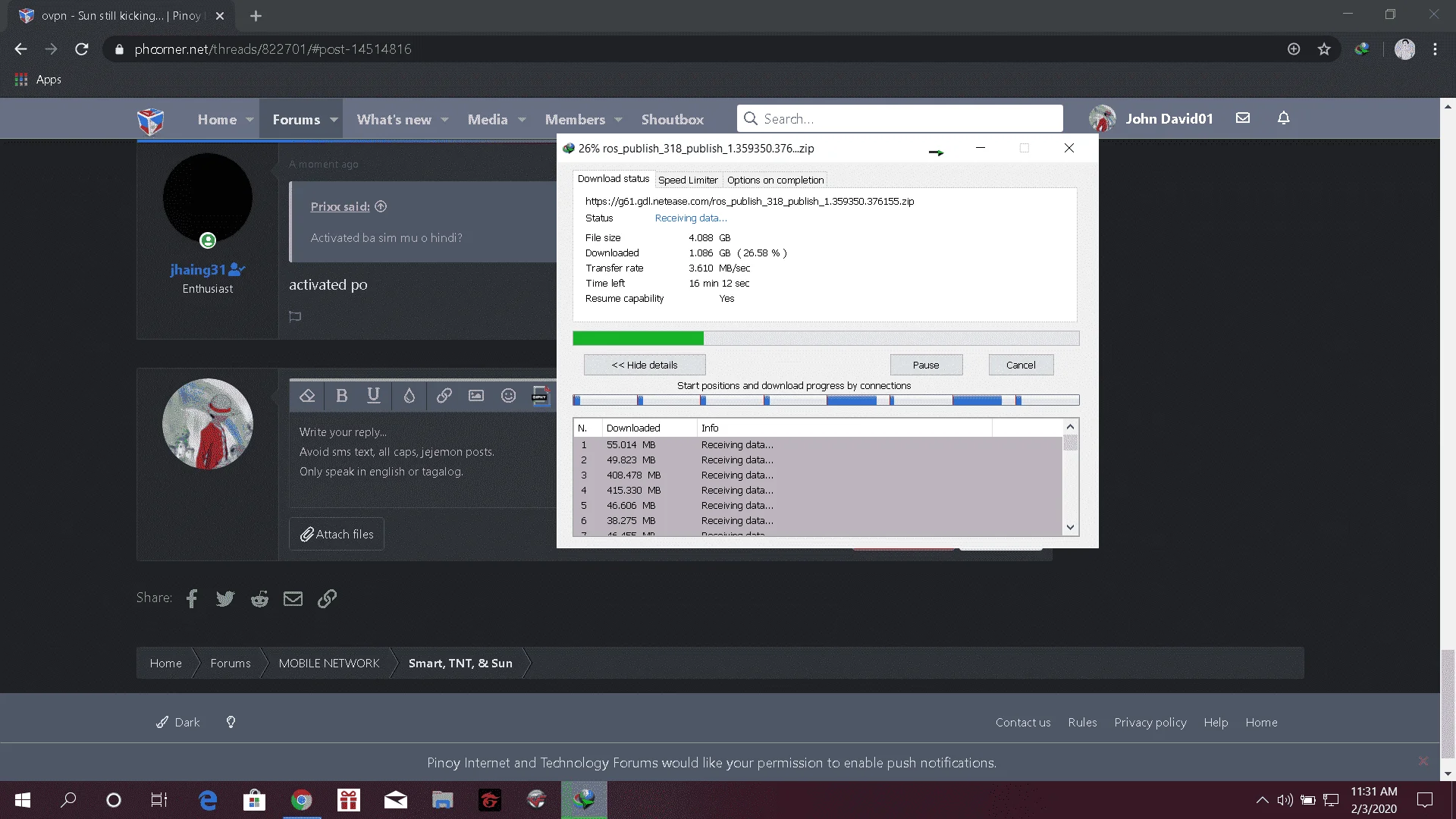The height and width of the screenshot is (819, 1456).
Task: Show hidden system tray icons with the chevron
Action: pyautogui.click(x=1262, y=800)
